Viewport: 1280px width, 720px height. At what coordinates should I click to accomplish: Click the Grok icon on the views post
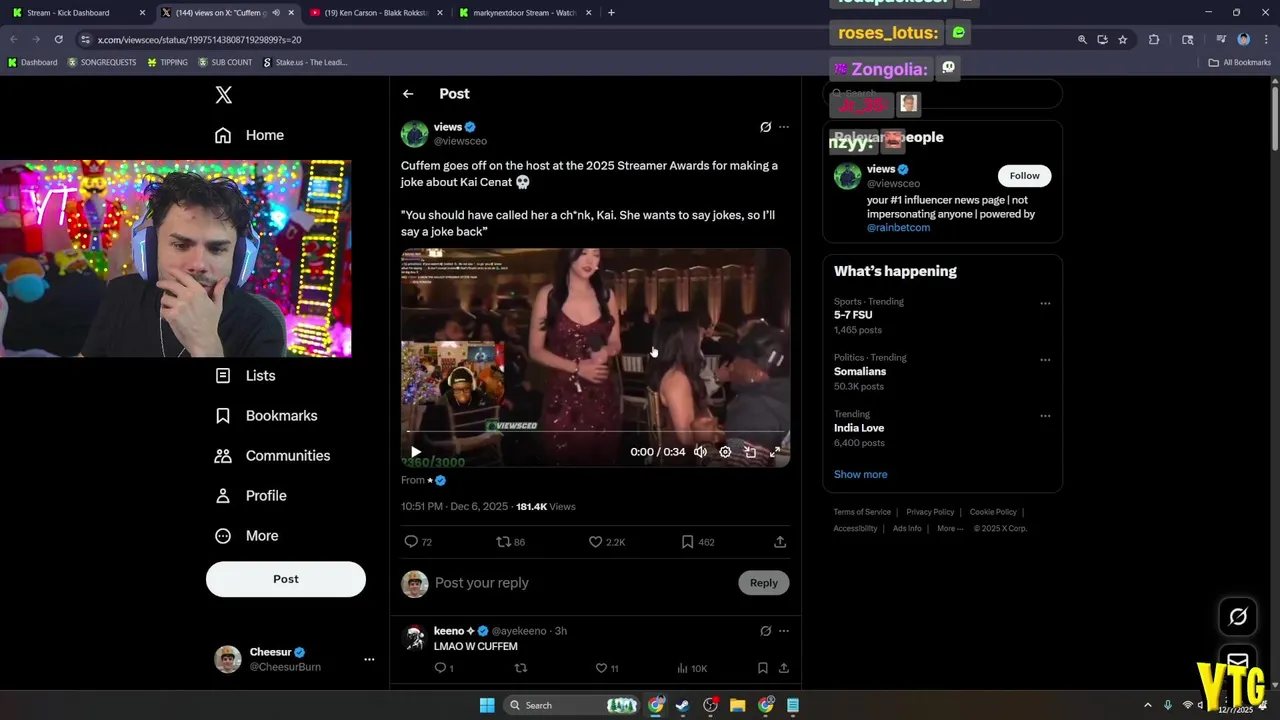(765, 127)
